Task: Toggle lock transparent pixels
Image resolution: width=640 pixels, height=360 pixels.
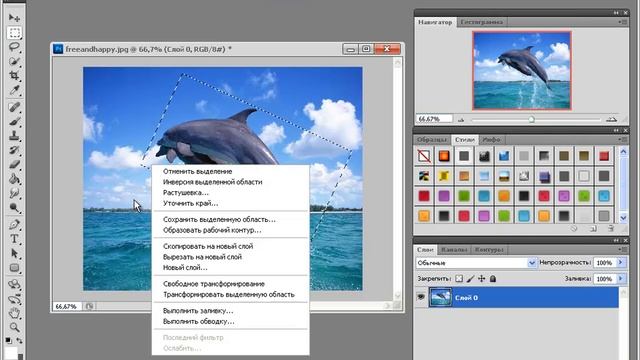Action: click(x=459, y=278)
